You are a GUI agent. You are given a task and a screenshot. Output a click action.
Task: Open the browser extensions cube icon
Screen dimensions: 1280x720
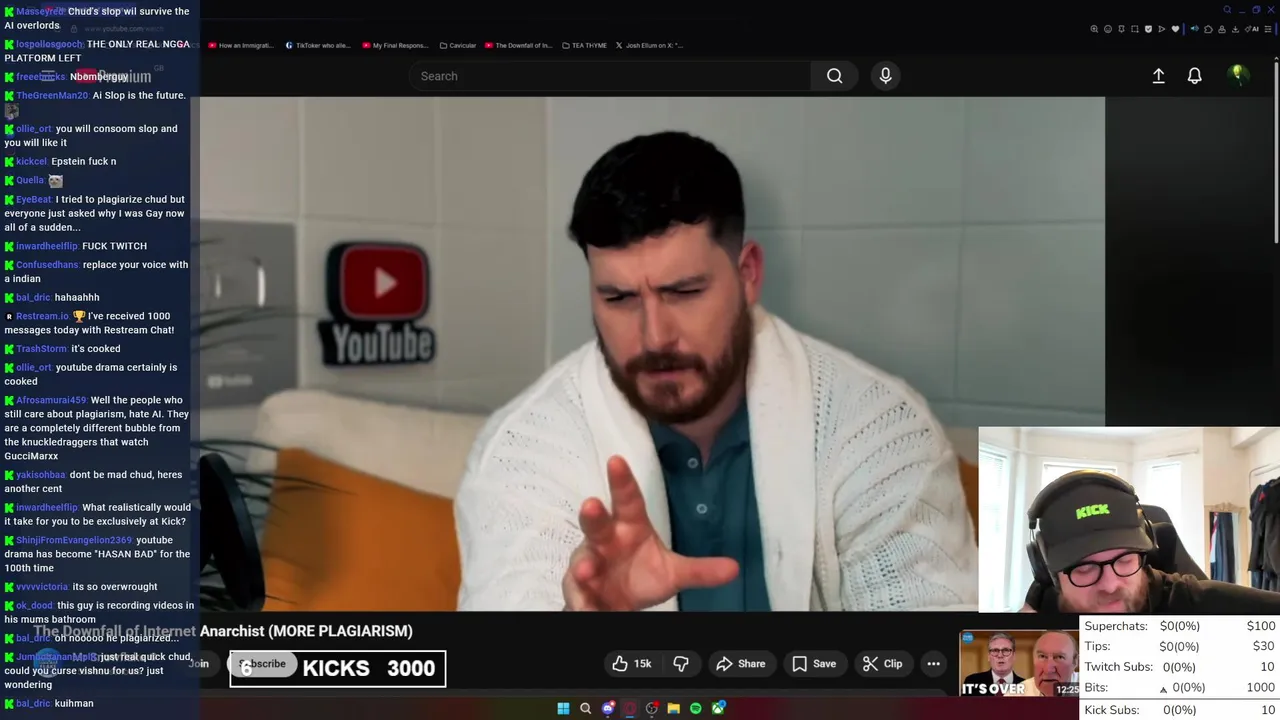point(1208,29)
